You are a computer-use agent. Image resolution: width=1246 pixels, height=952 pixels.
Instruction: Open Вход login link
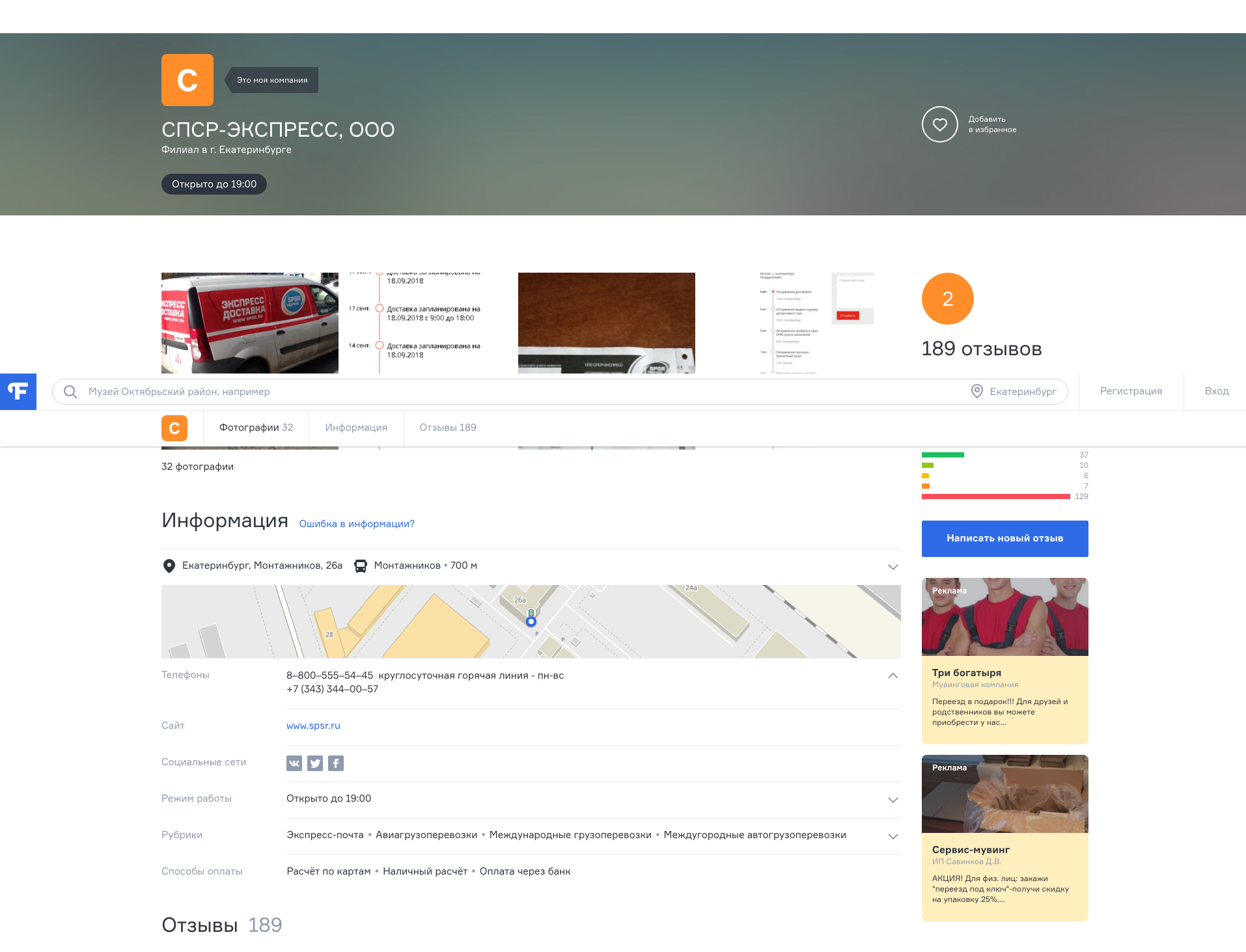1216,391
